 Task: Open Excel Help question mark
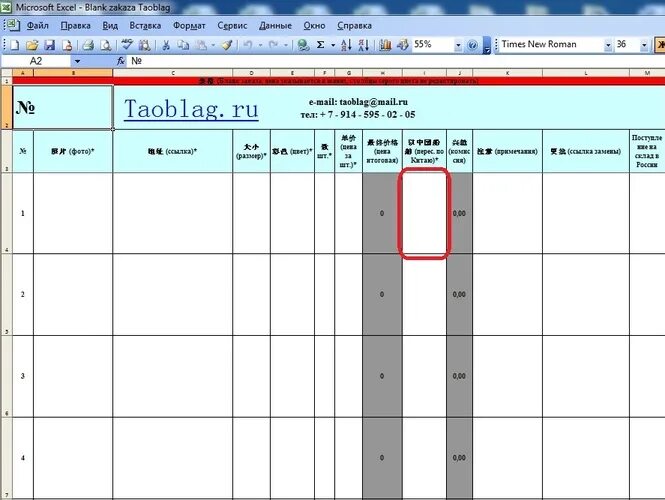(x=472, y=45)
